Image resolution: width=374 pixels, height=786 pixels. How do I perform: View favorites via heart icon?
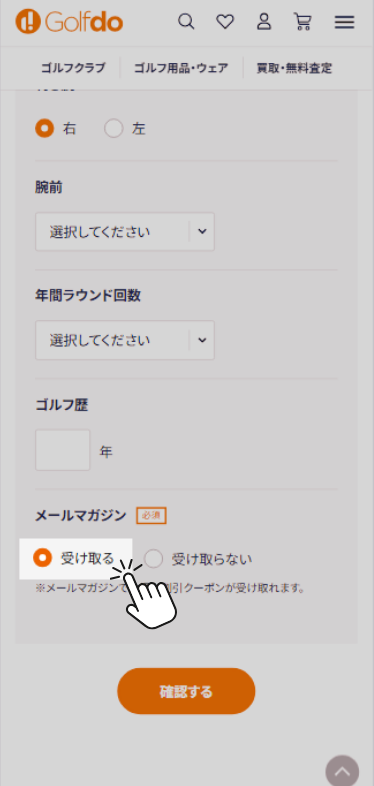click(x=225, y=22)
